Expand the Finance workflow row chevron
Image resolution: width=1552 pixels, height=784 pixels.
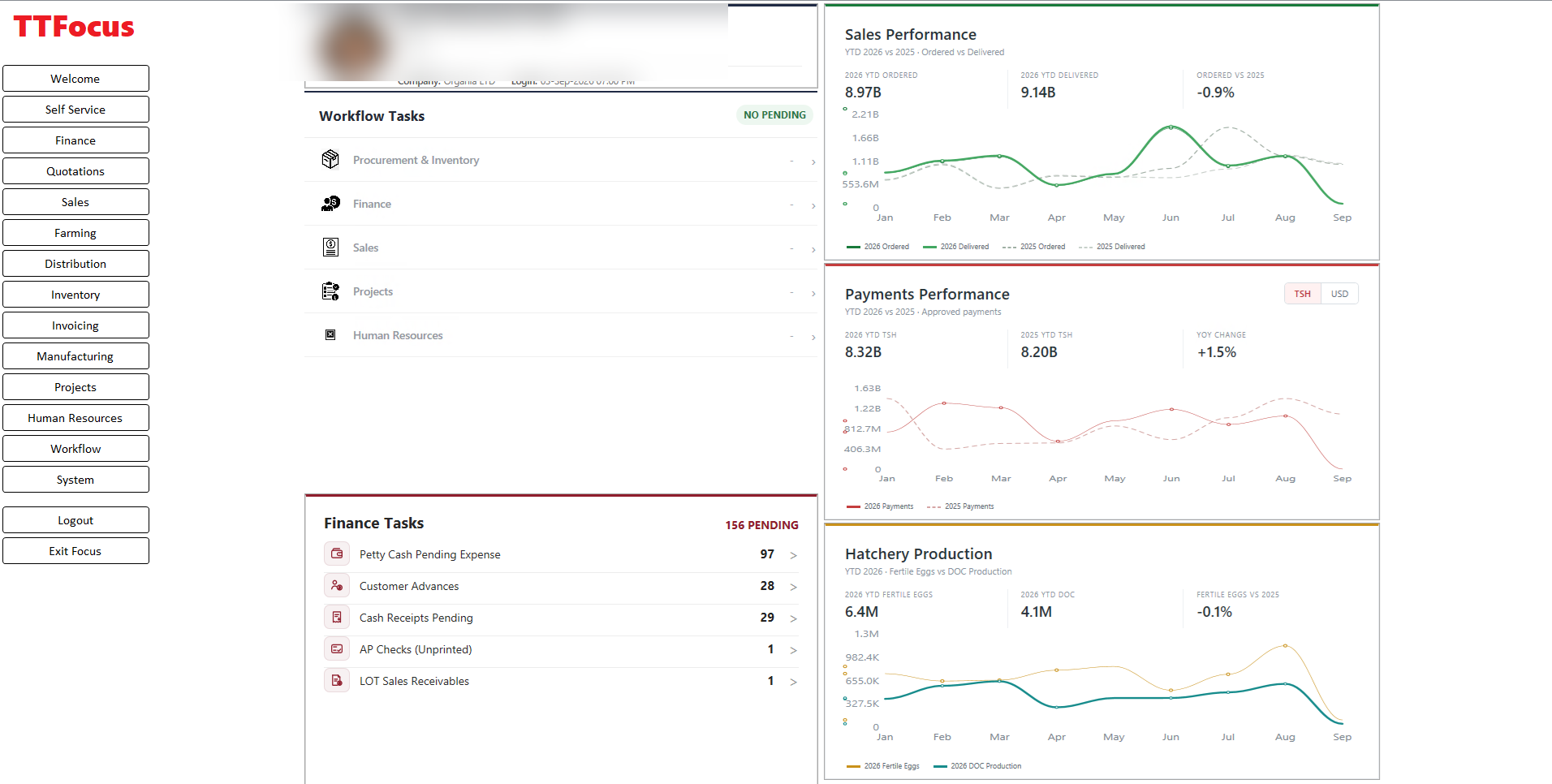[813, 205]
